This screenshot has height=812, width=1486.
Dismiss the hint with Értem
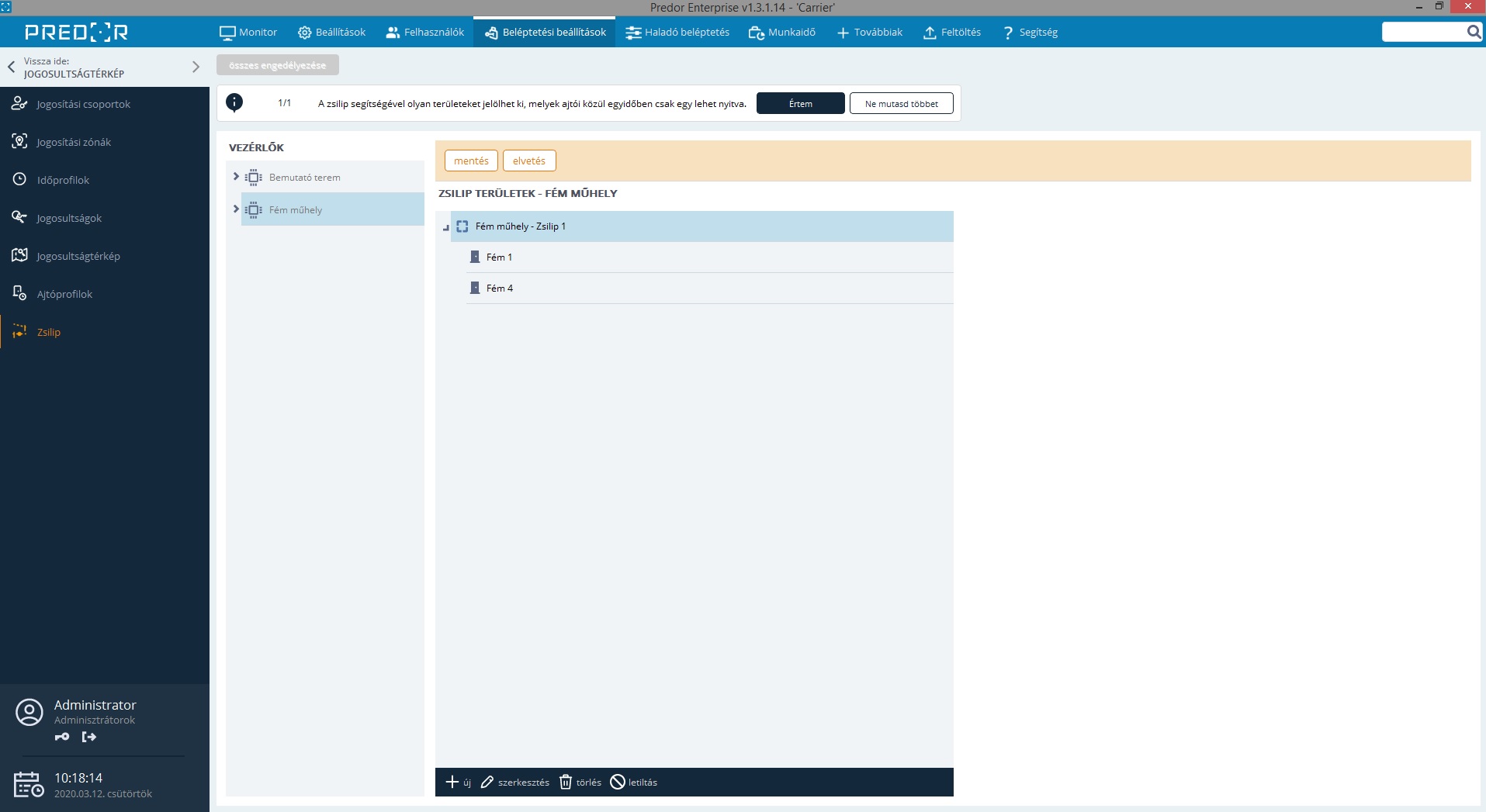click(x=800, y=103)
